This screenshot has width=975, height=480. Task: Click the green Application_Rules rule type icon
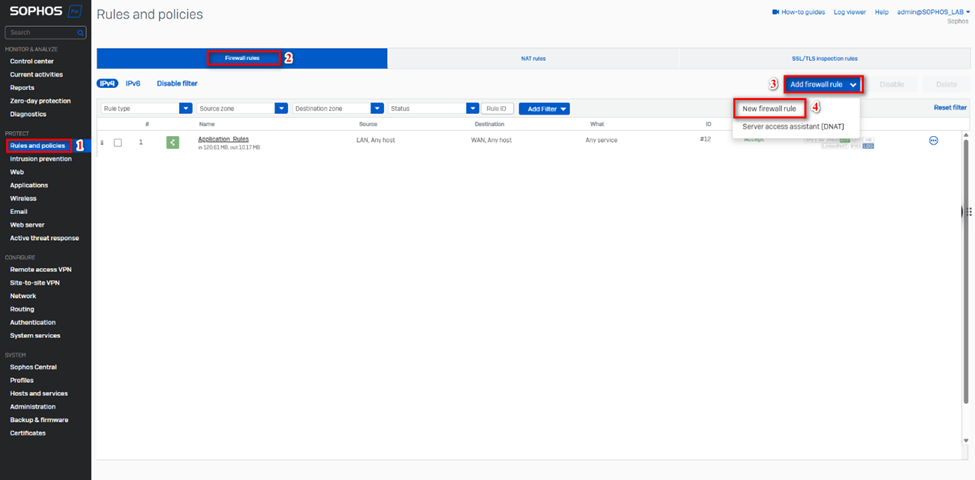[172, 142]
